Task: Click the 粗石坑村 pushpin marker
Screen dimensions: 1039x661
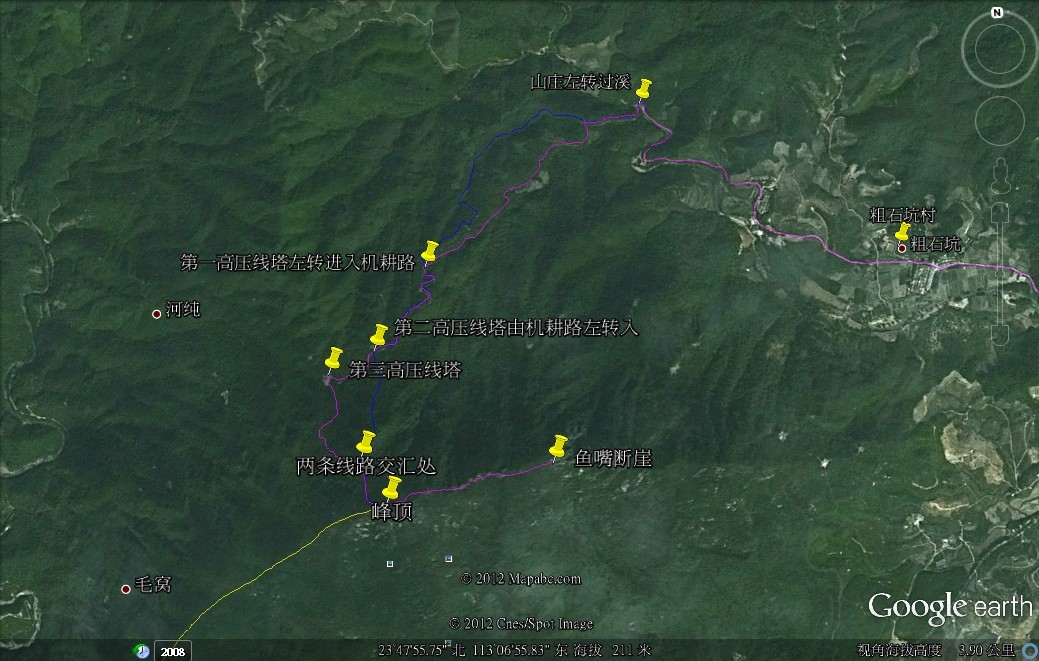Action: (x=904, y=232)
